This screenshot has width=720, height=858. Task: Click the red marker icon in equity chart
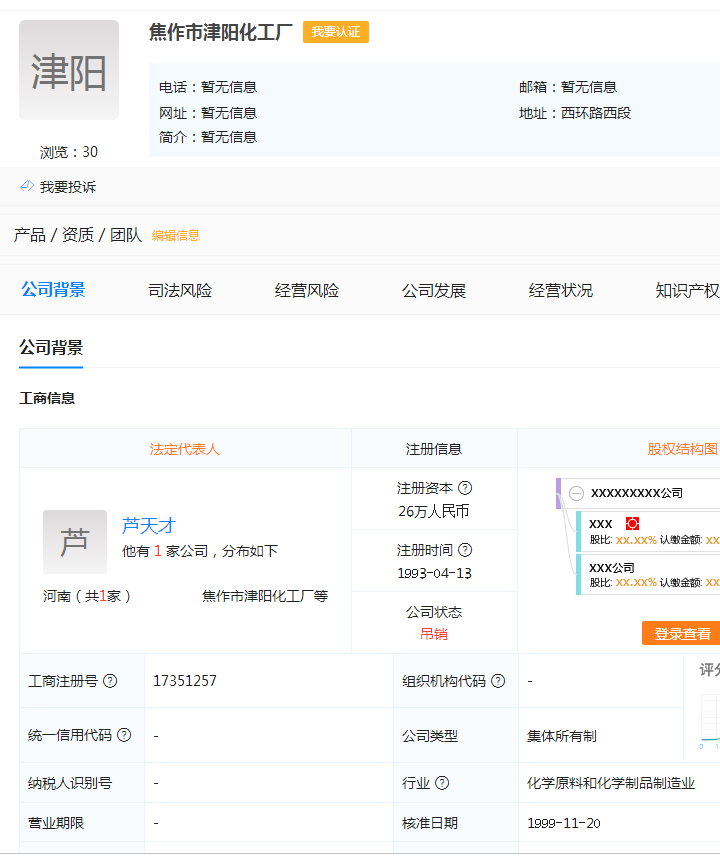[x=632, y=524]
